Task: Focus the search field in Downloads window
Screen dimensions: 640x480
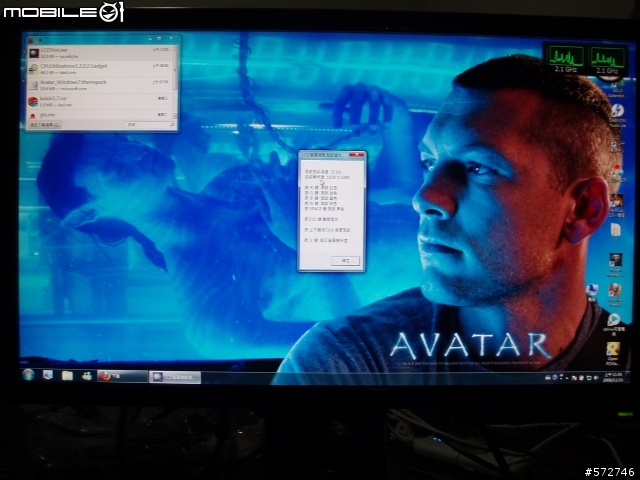Action: point(151,124)
